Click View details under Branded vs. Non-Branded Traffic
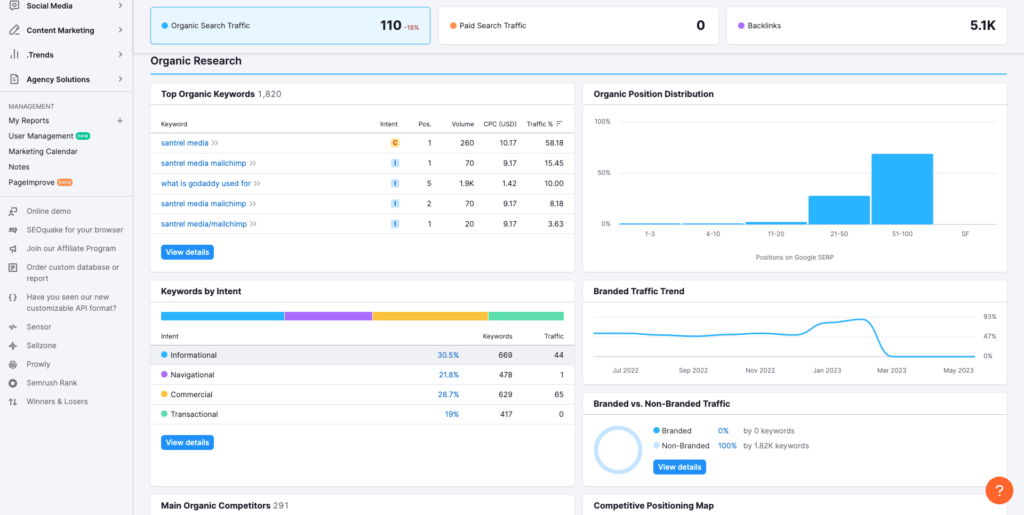Viewport: 1024px width, 515px height. 679,467
